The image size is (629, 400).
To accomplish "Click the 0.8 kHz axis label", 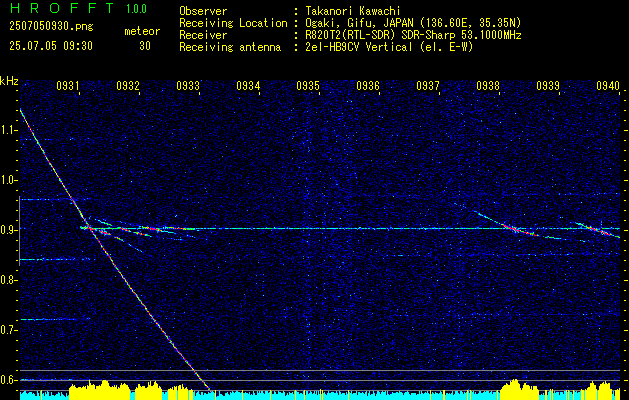I will click(9, 280).
